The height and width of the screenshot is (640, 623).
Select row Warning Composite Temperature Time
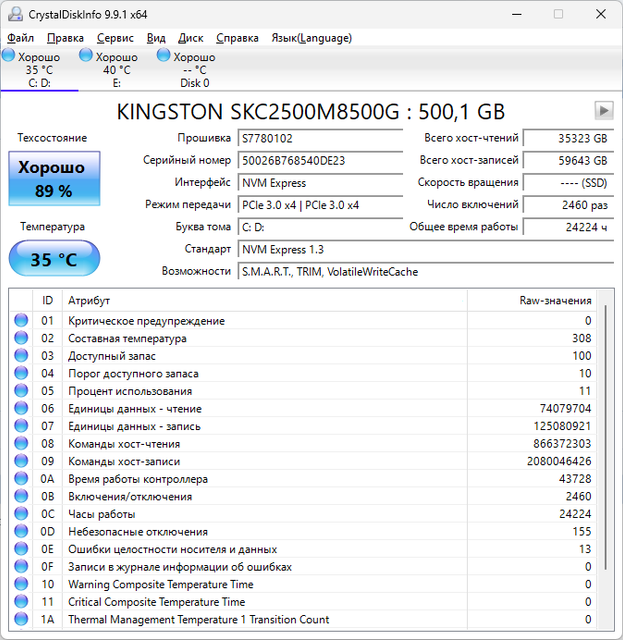(x=303, y=584)
